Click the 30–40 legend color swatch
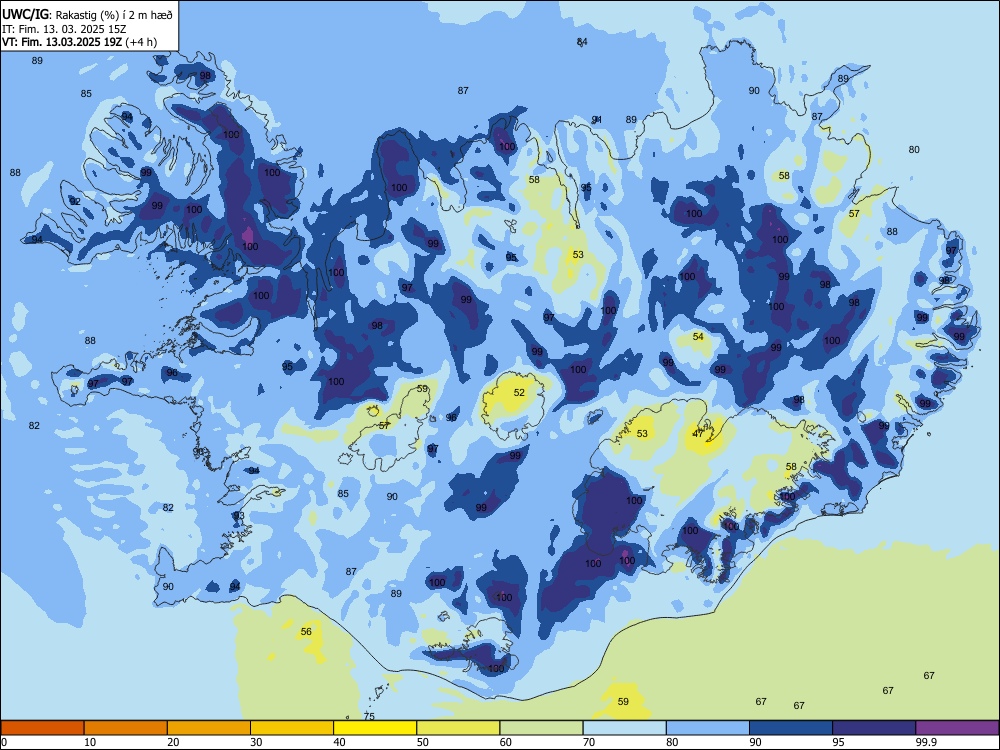This screenshot has width=1000, height=750. point(292,728)
